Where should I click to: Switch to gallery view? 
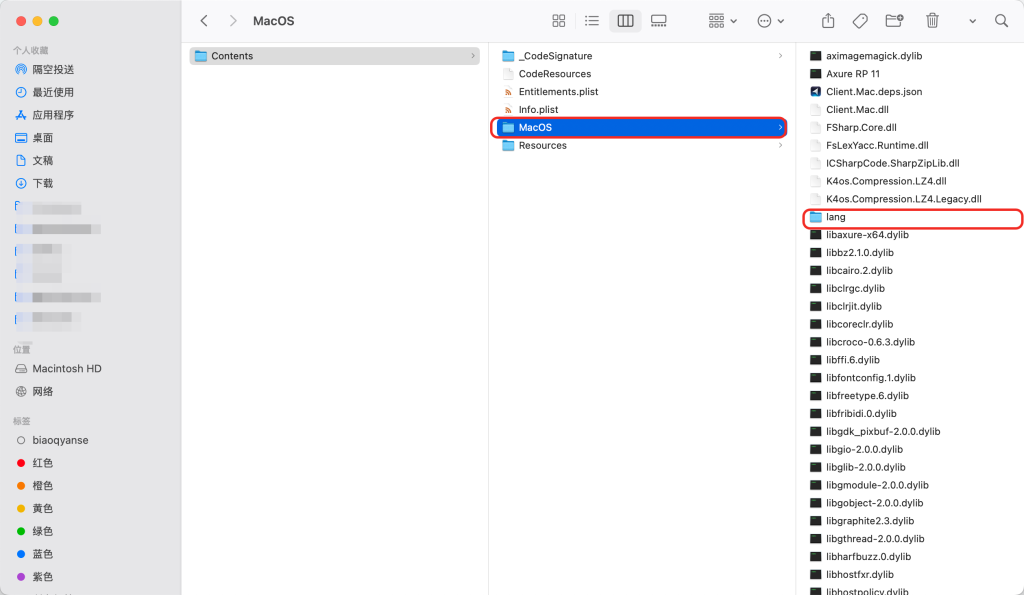pyautogui.click(x=658, y=21)
